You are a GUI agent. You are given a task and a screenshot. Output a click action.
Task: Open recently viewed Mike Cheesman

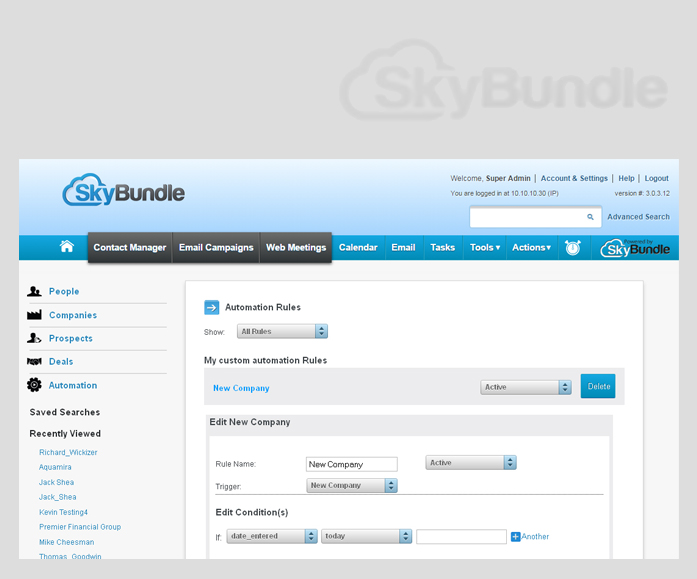click(67, 542)
